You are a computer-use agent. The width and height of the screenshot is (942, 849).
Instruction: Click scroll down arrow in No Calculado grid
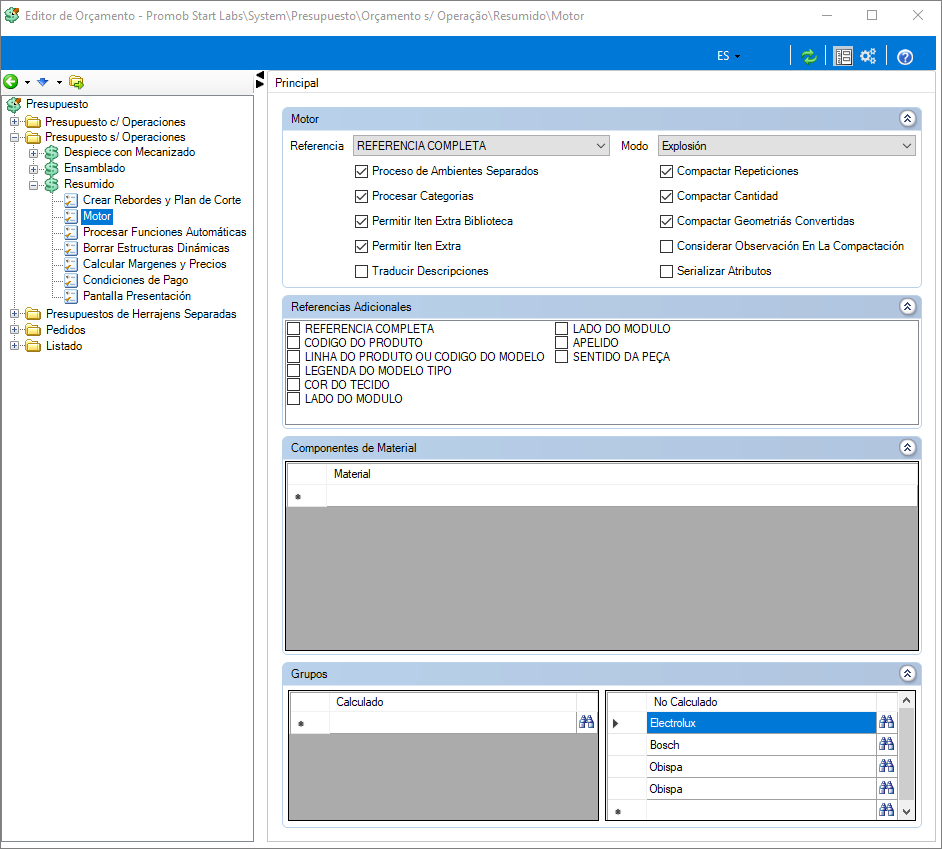[x=907, y=812]
